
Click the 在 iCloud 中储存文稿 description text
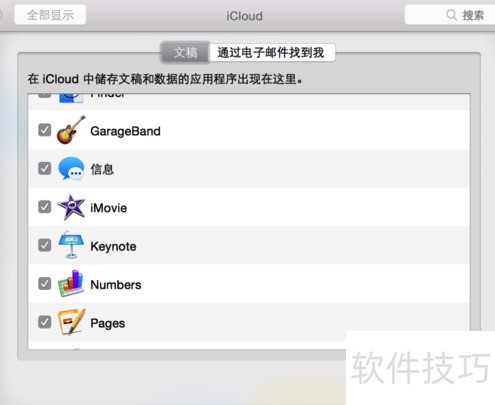click(165, 79)
